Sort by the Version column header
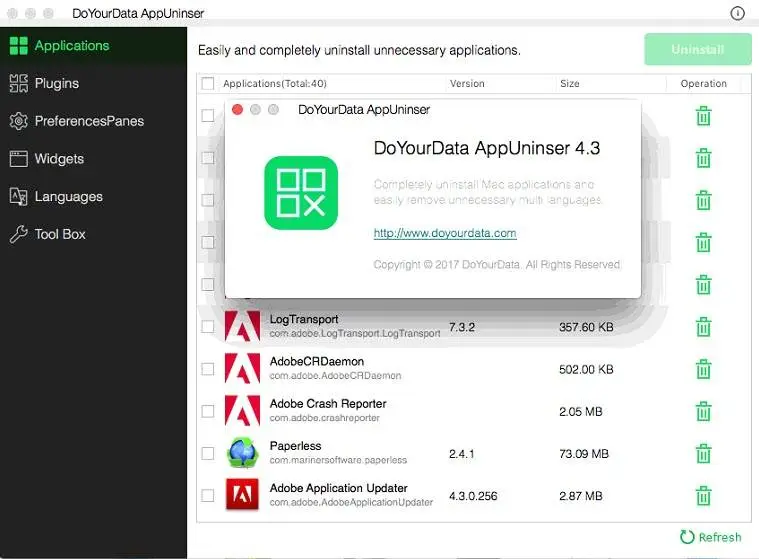Viewport: 759px width, 559px height. [x=467, y=84]
